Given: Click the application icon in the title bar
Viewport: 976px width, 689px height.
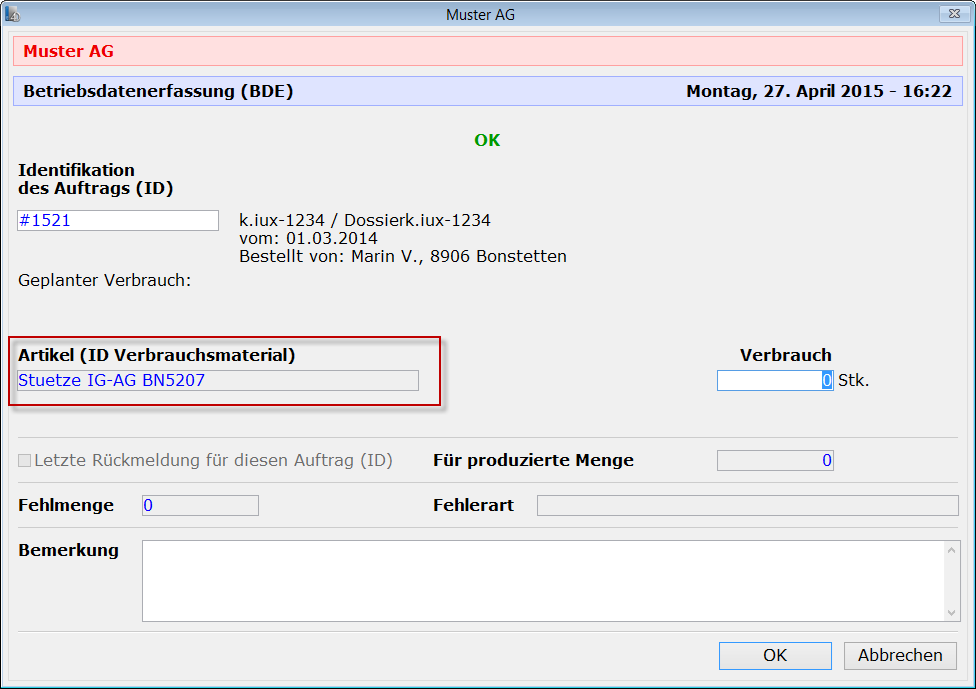Looking at the screenshot, I should (13, 14).
